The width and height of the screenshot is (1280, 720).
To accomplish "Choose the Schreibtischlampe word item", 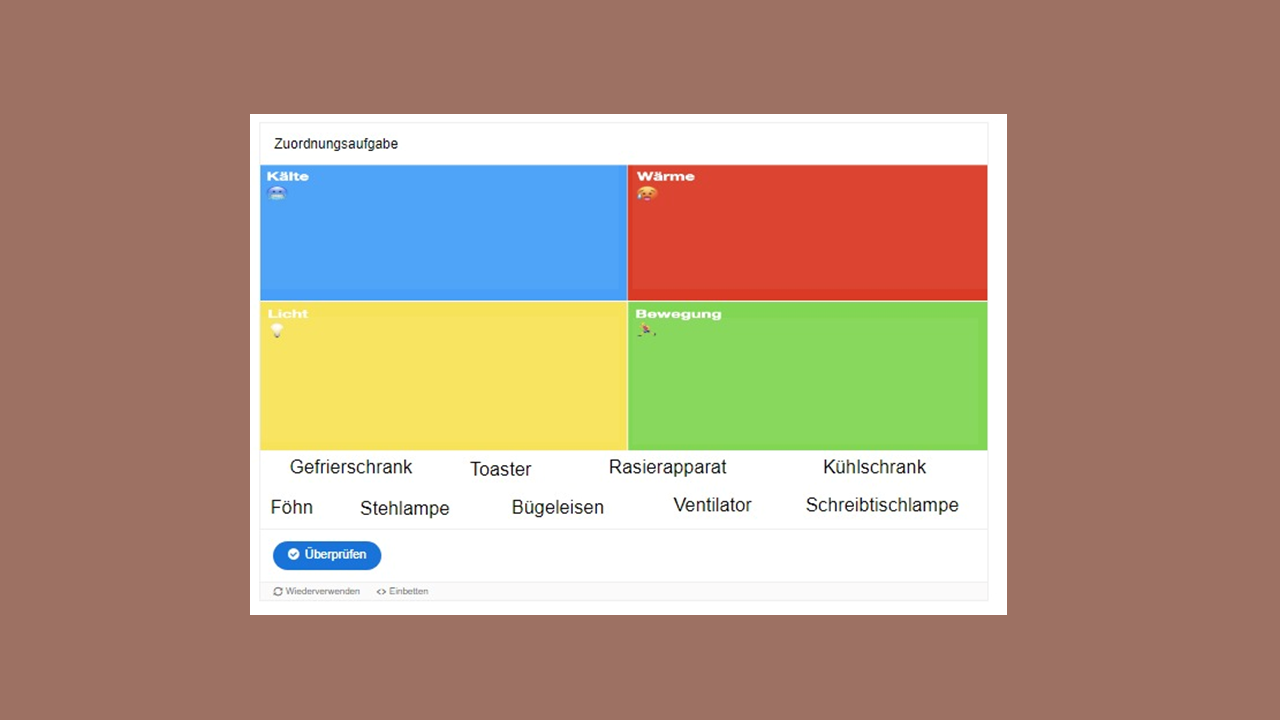I will point(881,505).
